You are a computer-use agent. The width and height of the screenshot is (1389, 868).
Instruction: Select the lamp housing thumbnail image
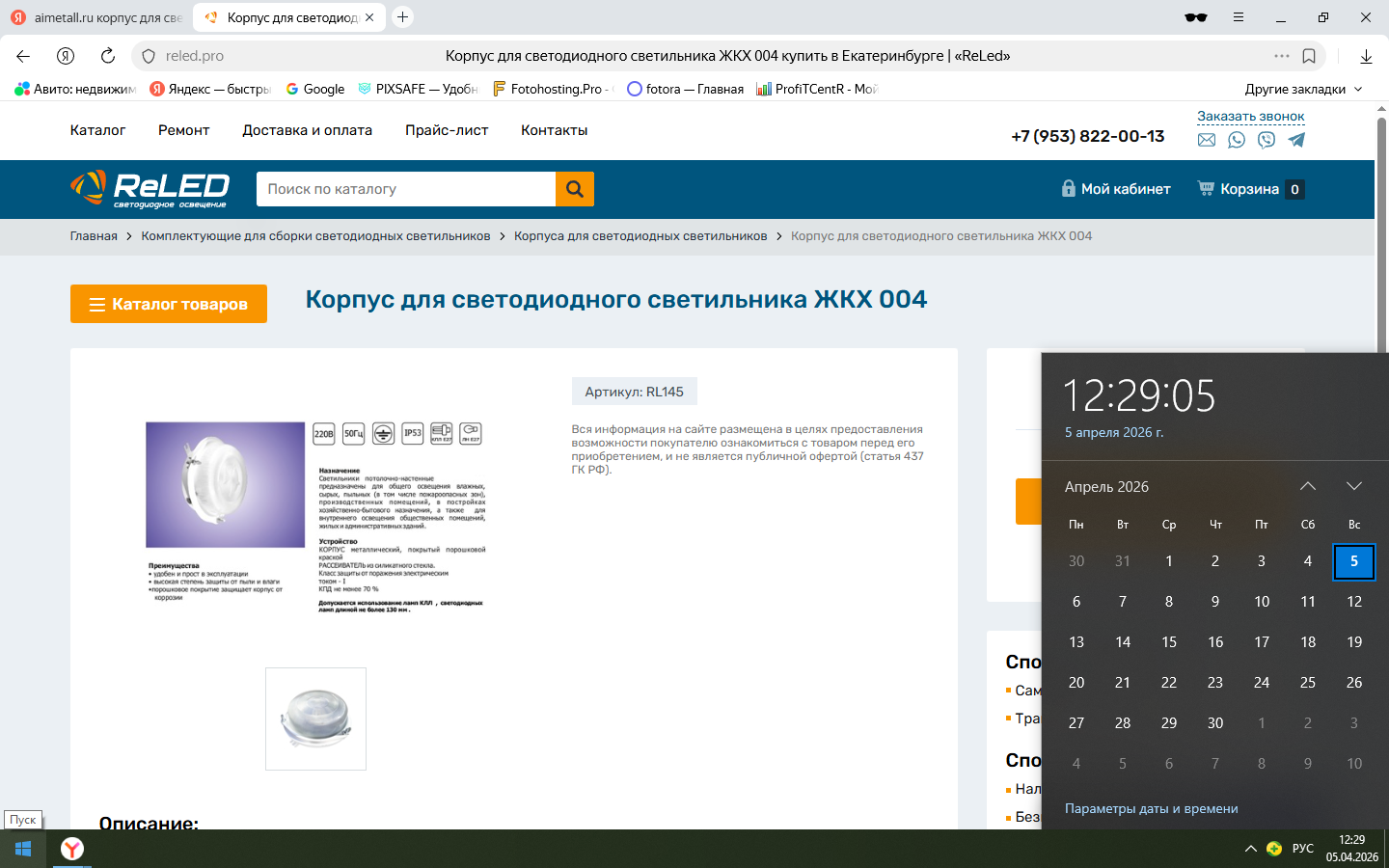point(315,719)
